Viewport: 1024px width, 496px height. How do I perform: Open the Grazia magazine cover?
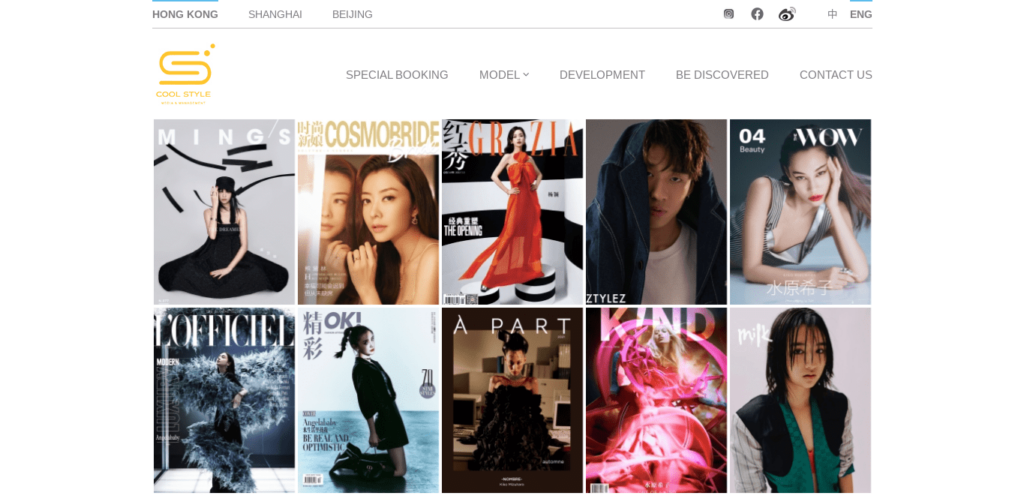512,211
